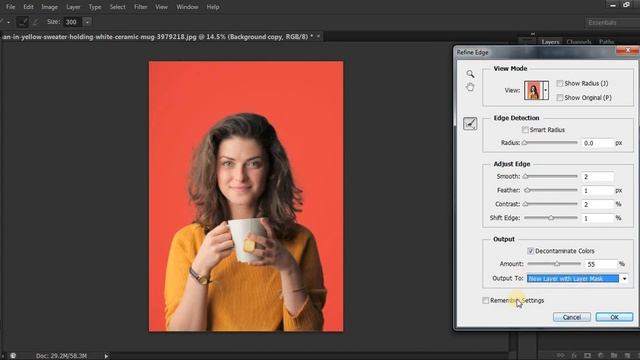Choose the Erase Refinements brush in options bar
Viewport: 640px width, 360px height.
[36, 22]
